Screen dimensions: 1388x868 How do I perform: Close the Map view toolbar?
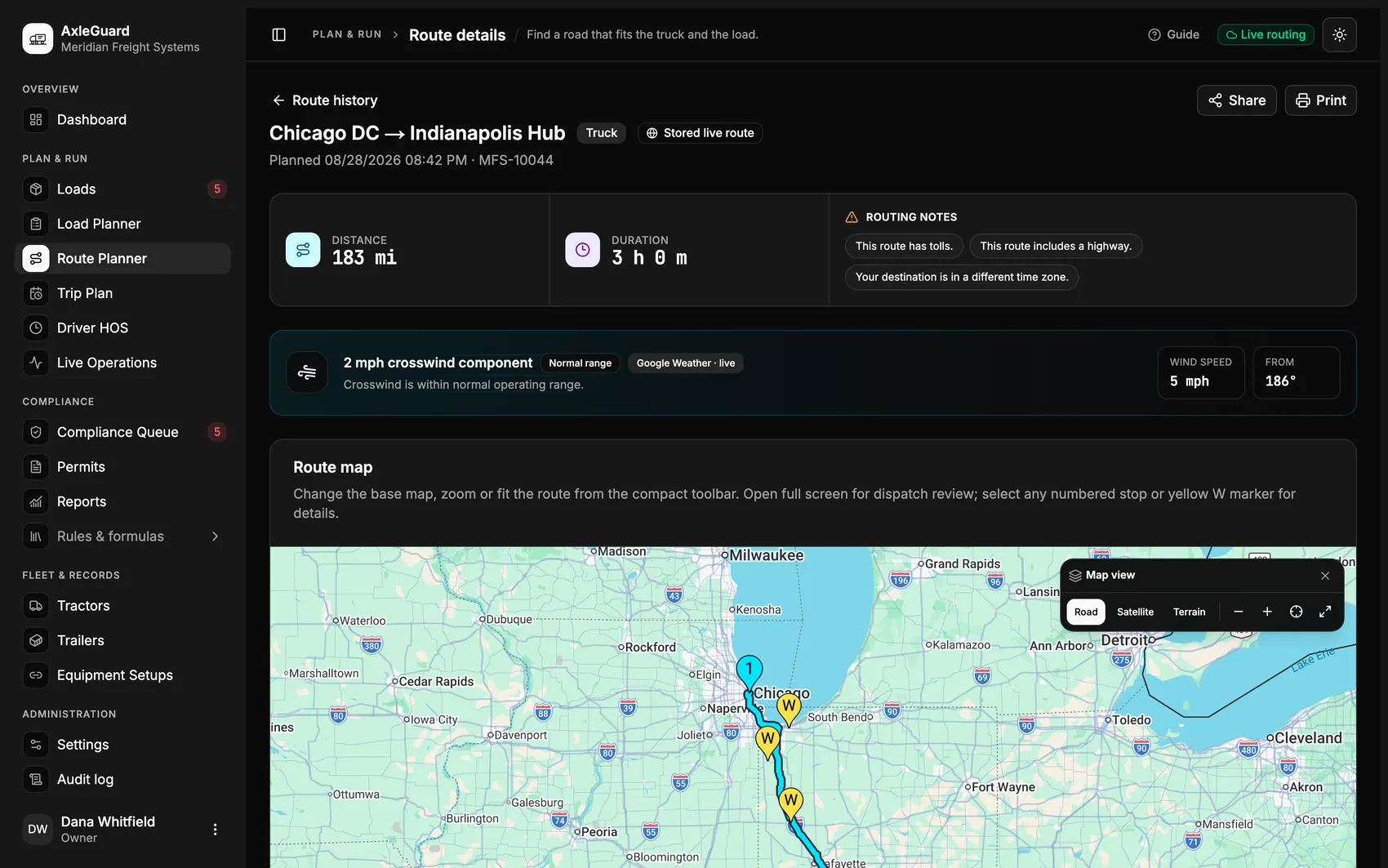[1325, 576]
